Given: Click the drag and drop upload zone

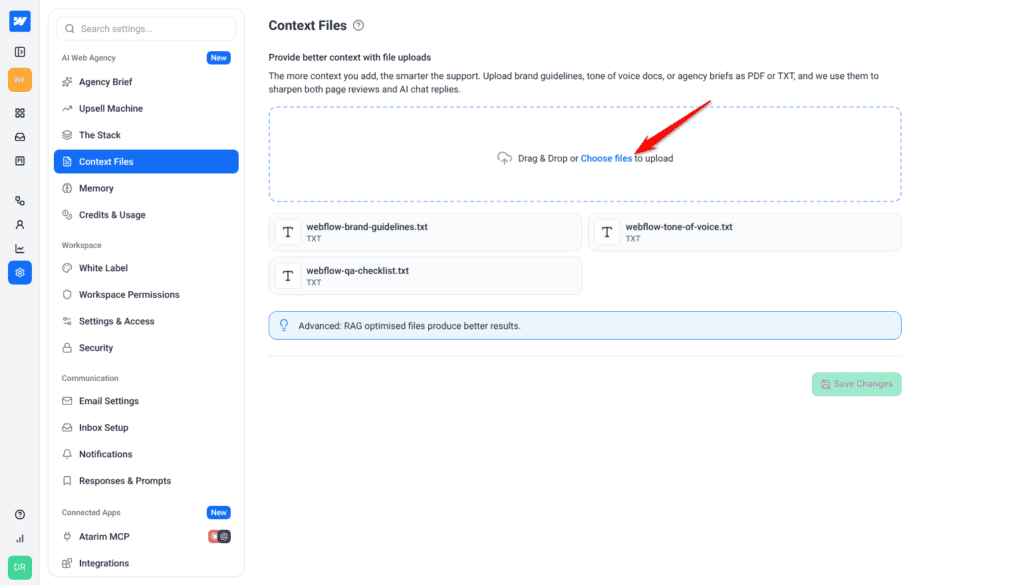Looking at the screenshot, I should tap(584, 154).
